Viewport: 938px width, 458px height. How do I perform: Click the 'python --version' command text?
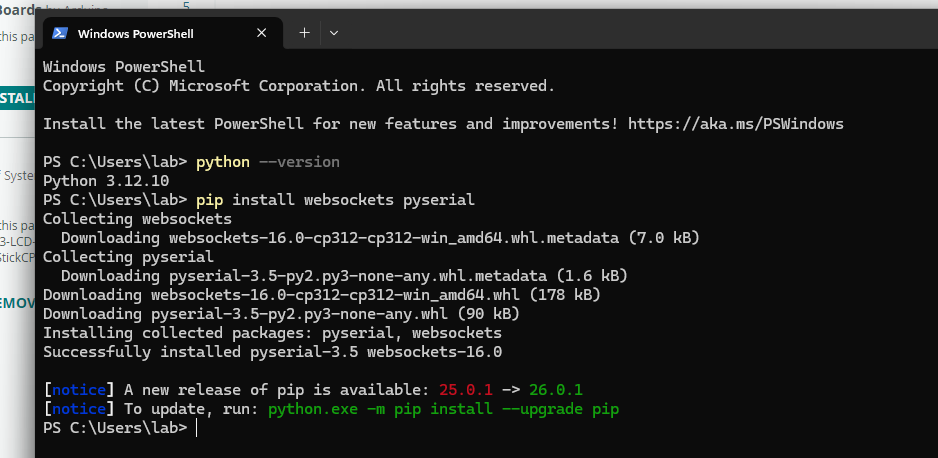267,162
